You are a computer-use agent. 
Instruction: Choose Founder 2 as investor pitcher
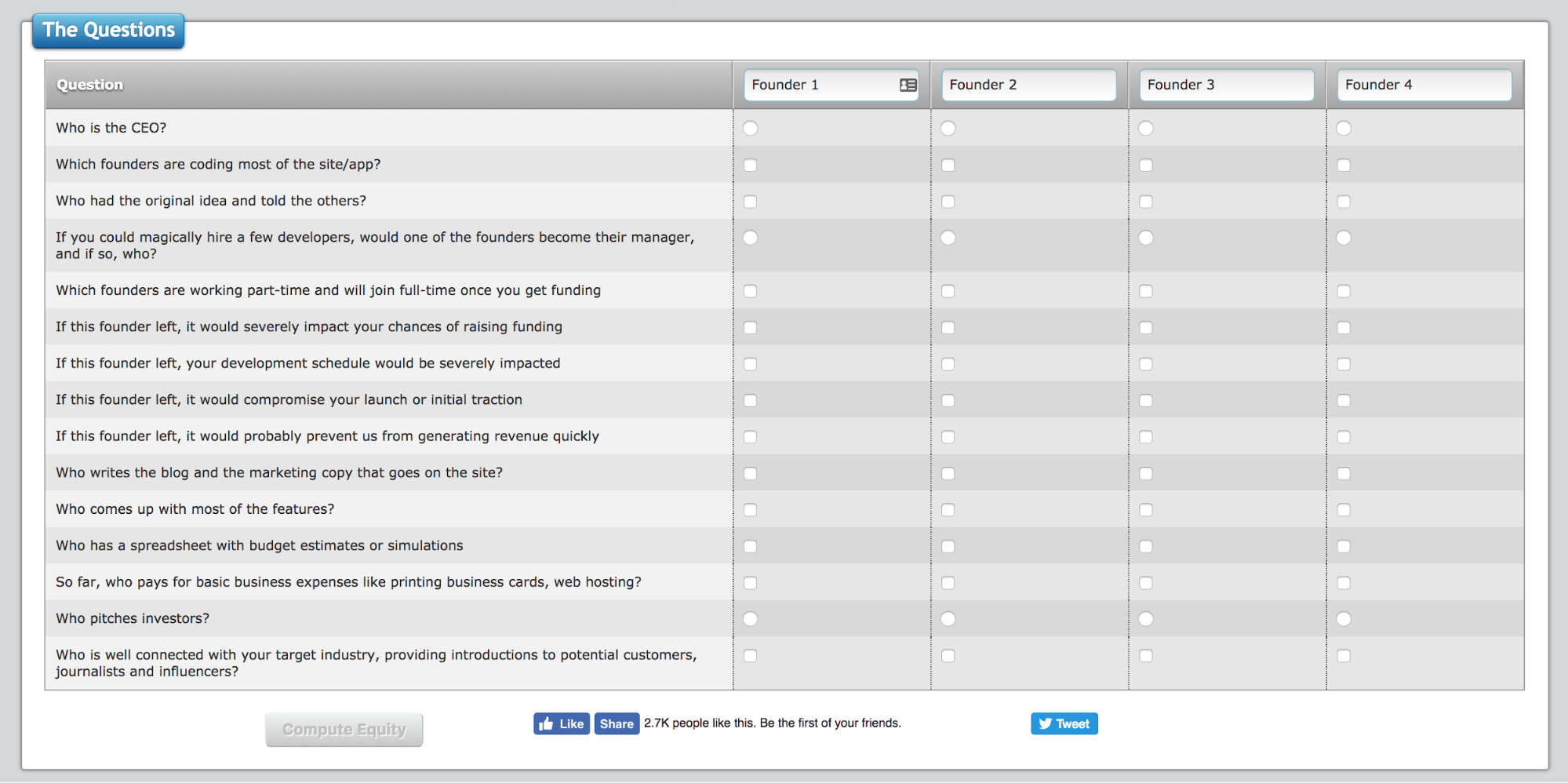(948, 619)
